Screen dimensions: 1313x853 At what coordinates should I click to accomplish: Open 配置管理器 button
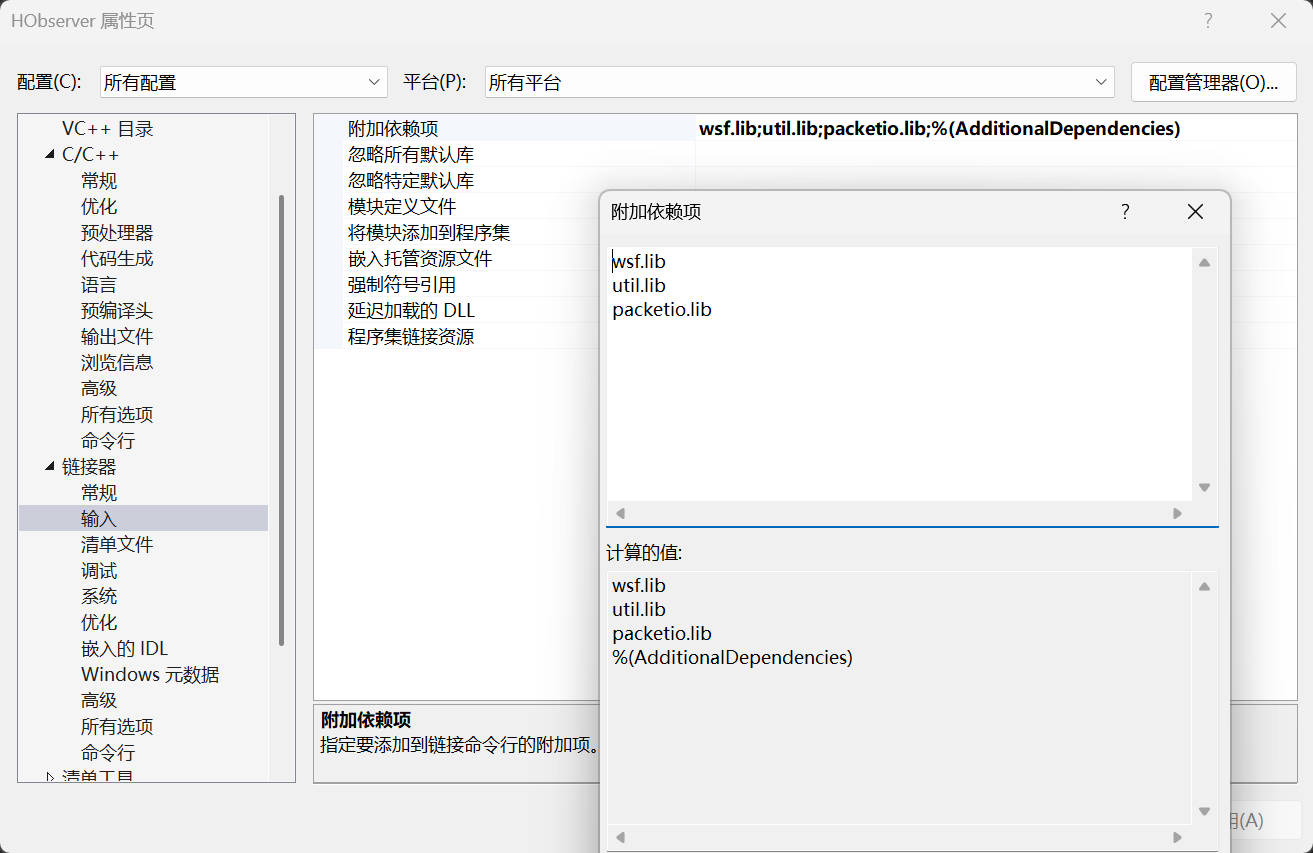click(1213, 82)
